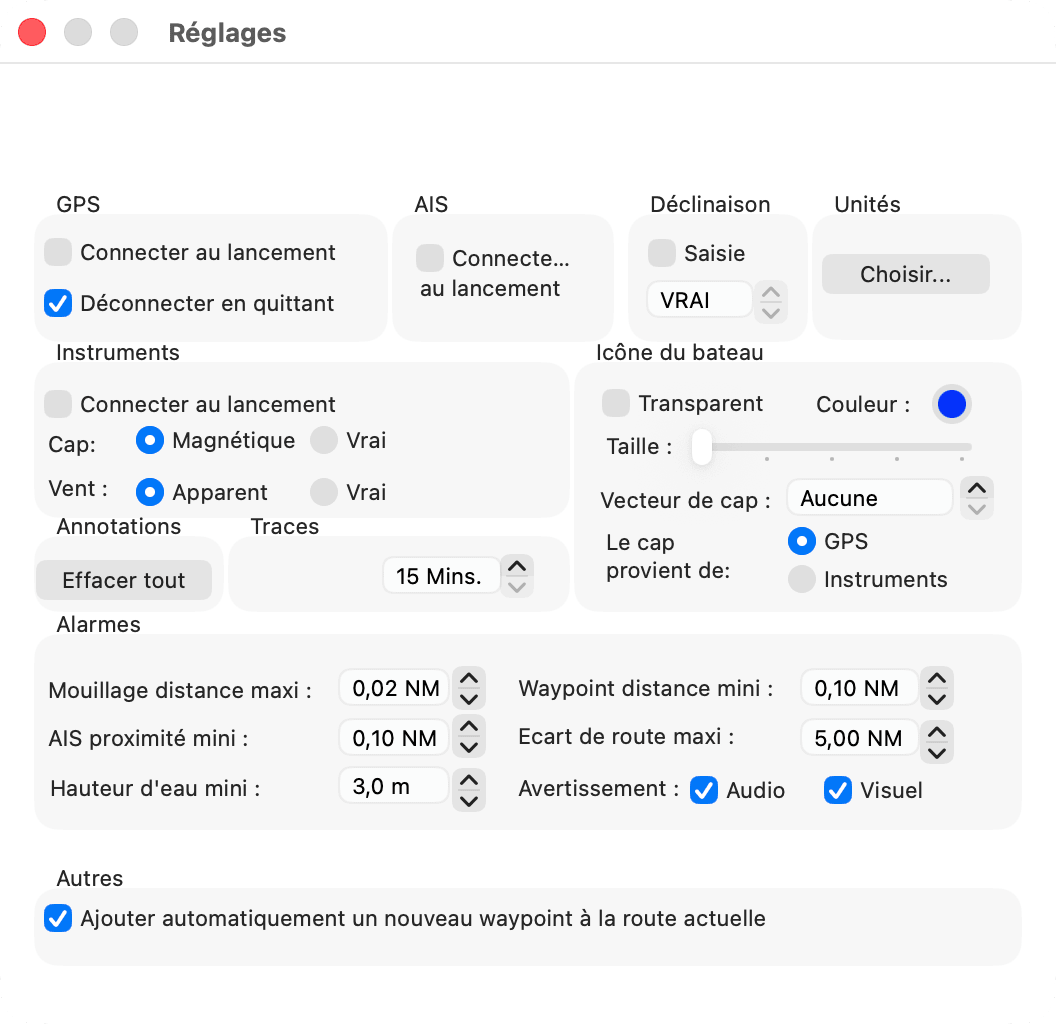This screenshot has height=1024, width=1056.
Task: Toggle the Audio warning checkbox
Action: (704, 790)
